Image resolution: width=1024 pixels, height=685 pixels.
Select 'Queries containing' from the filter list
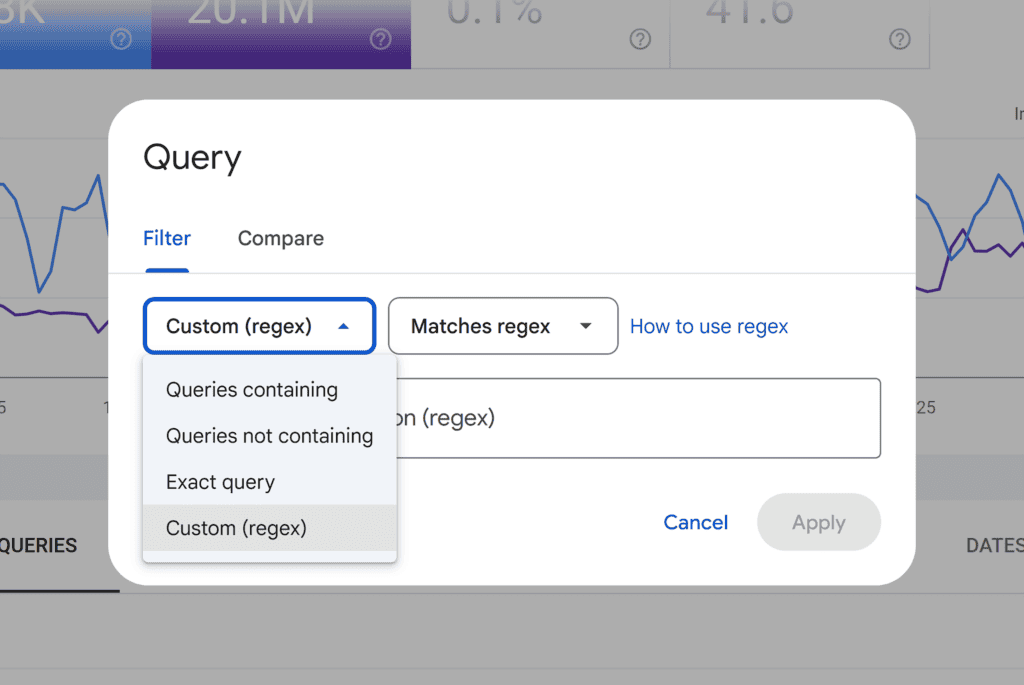[251, 390]
